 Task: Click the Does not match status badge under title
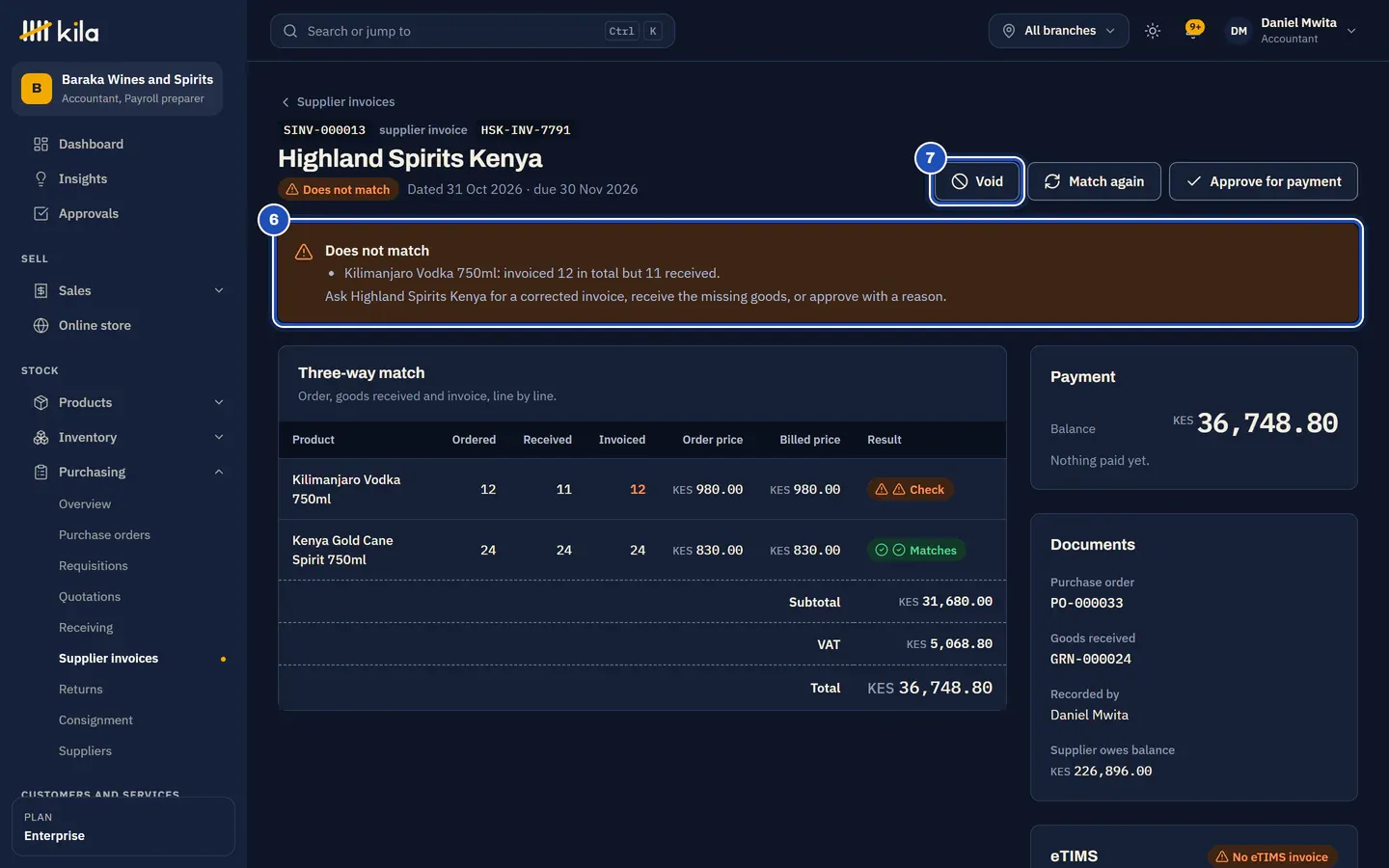point(338,190)
